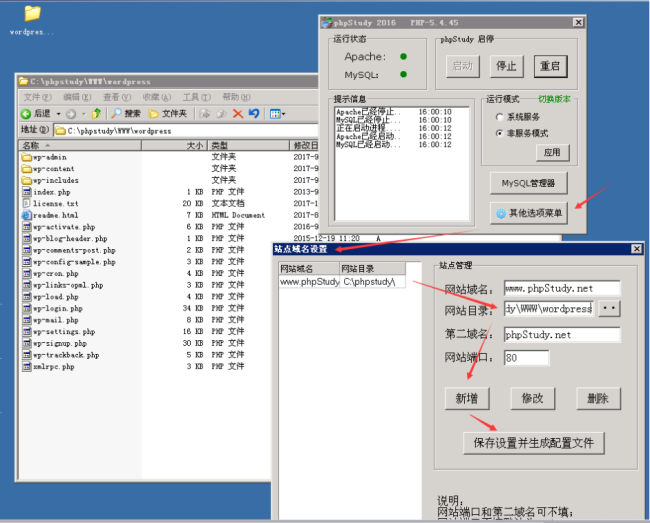The image size is (650, 523).
Task: Go up one folder level in Explorer
Action: point(96,114)
